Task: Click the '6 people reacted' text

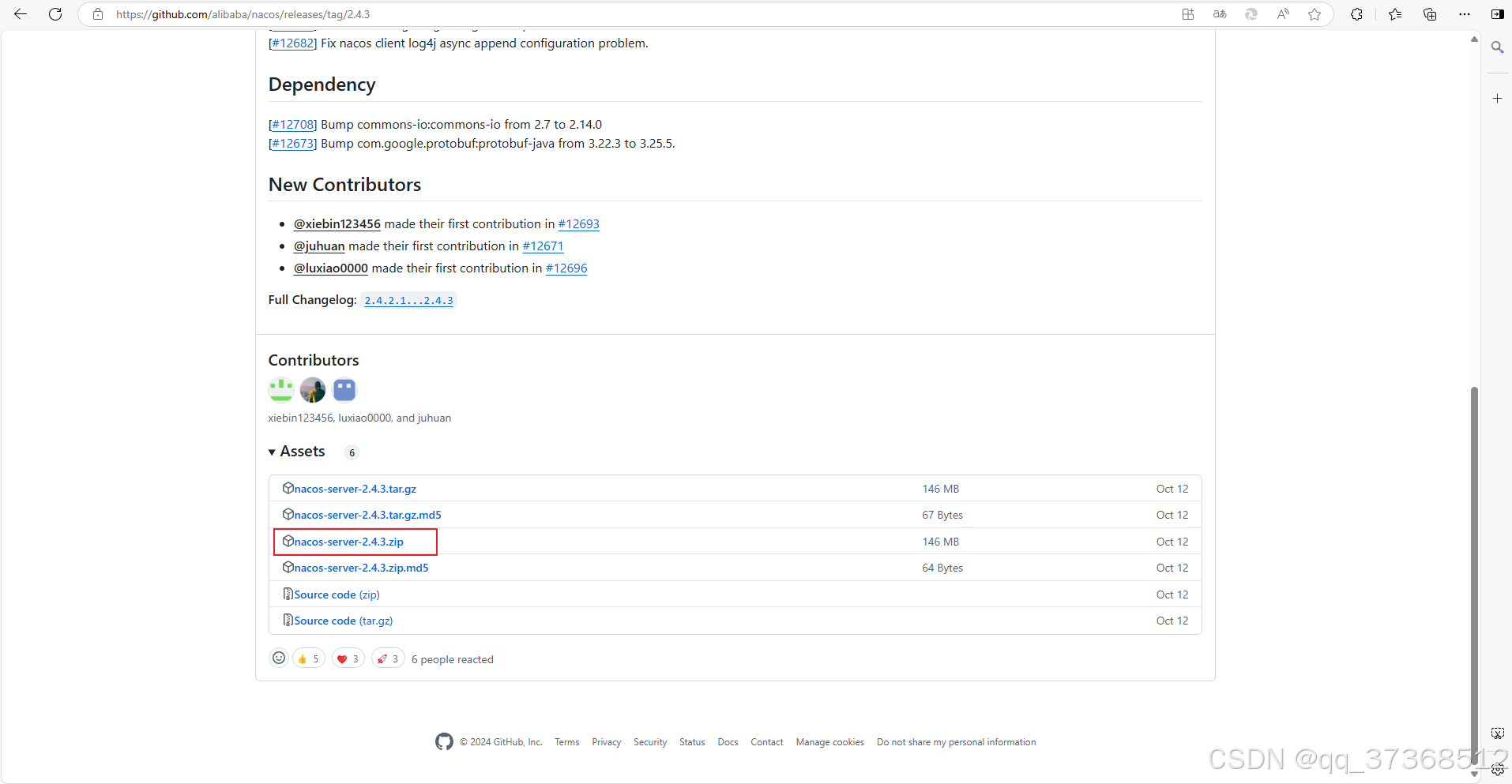Action: [x=453, y=659]
